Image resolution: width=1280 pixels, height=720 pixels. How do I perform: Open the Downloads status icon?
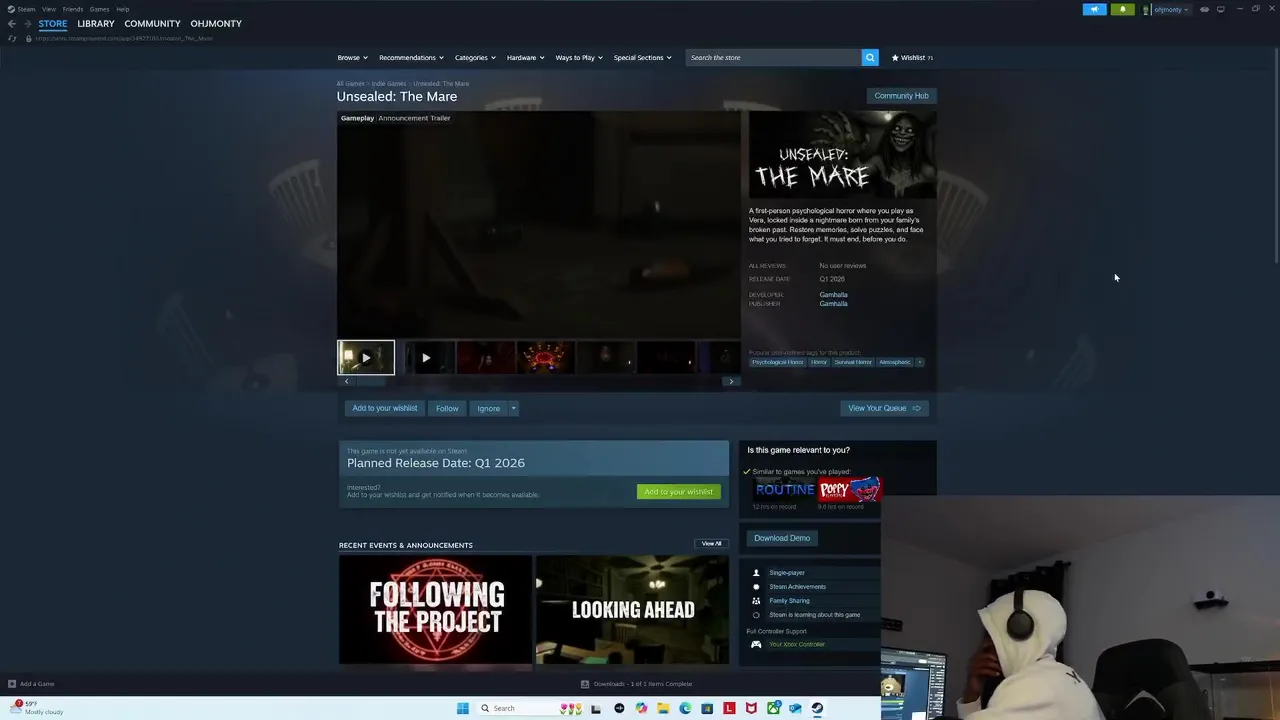click(585, 684)
